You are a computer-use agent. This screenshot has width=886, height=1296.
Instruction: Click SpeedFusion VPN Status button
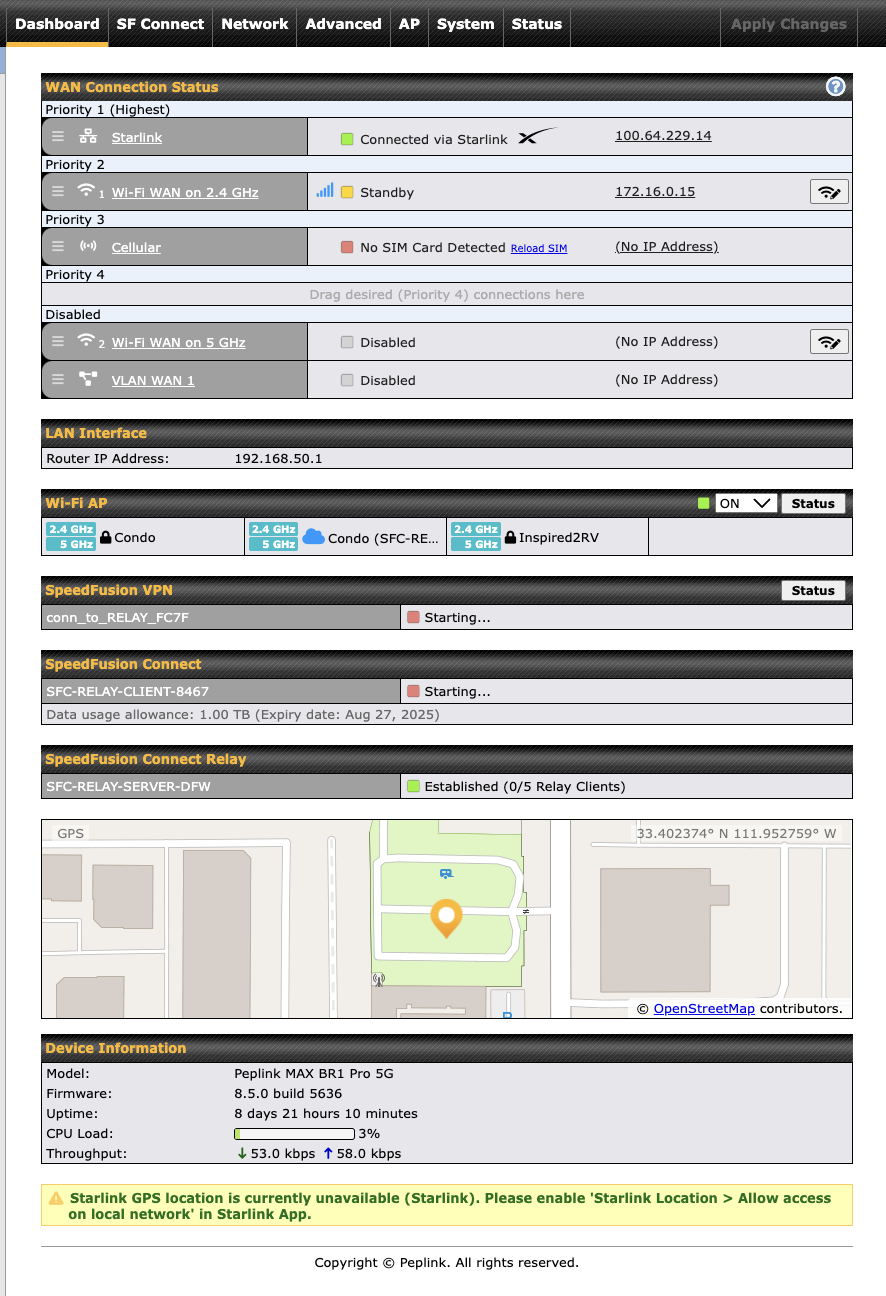(x=812, y=590)
